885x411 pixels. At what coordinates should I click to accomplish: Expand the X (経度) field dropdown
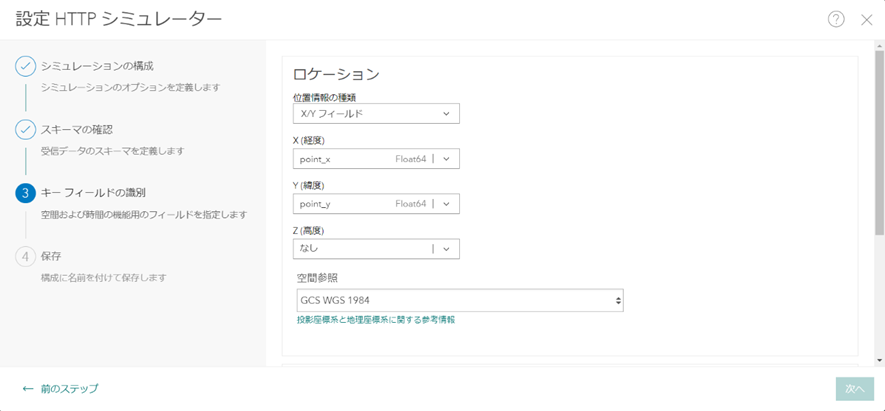coord(447,159)
